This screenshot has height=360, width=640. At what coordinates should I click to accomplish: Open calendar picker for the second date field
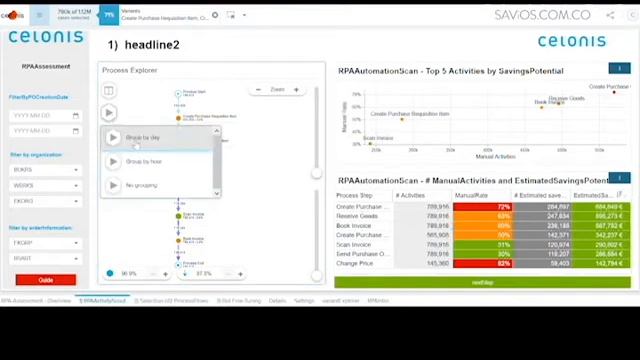coord(76,131)
